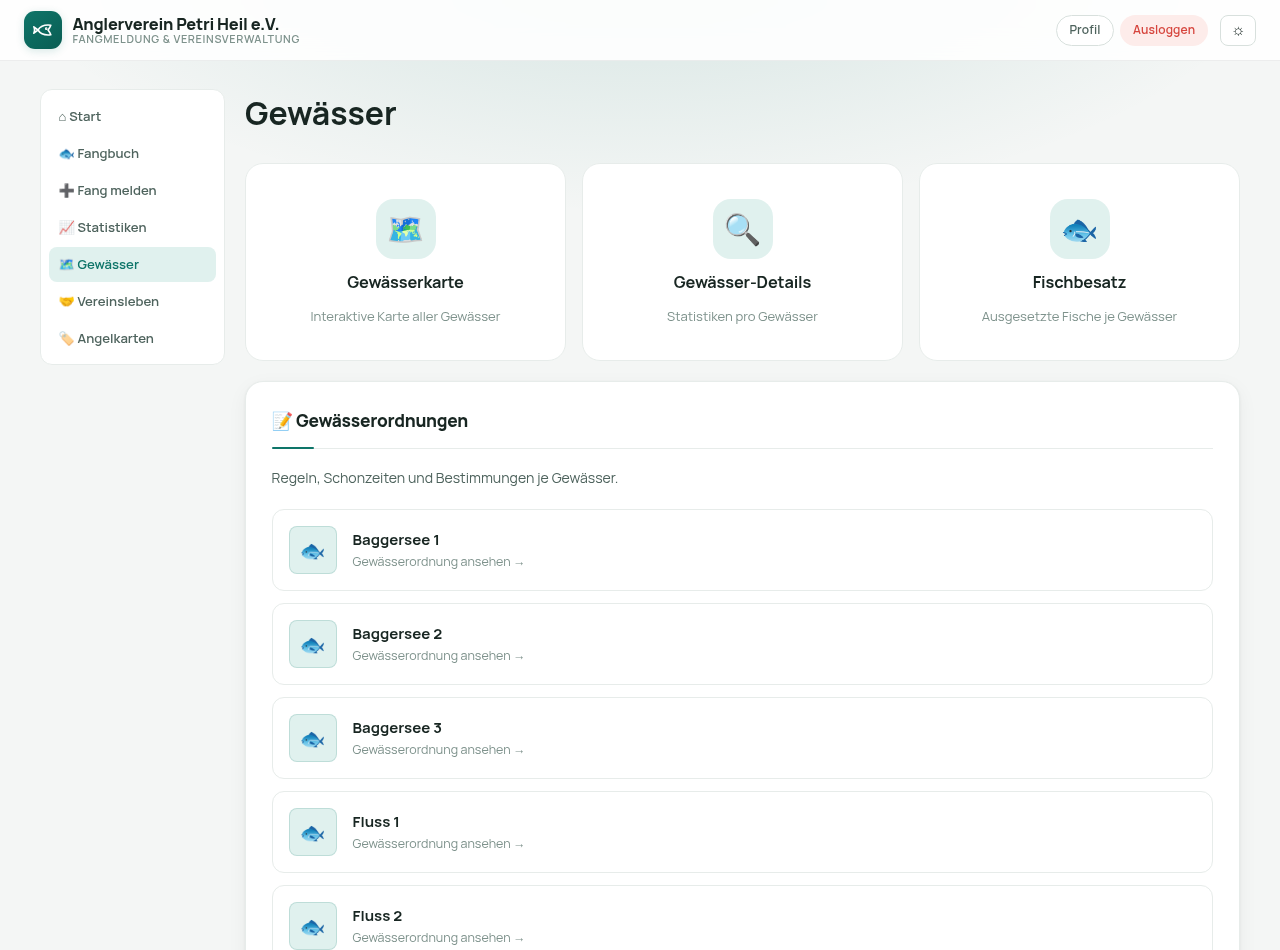The height and width of the screenshot is (950, 1280).
Task: Click the Ausloggen button
Action: coord(1164,30)
